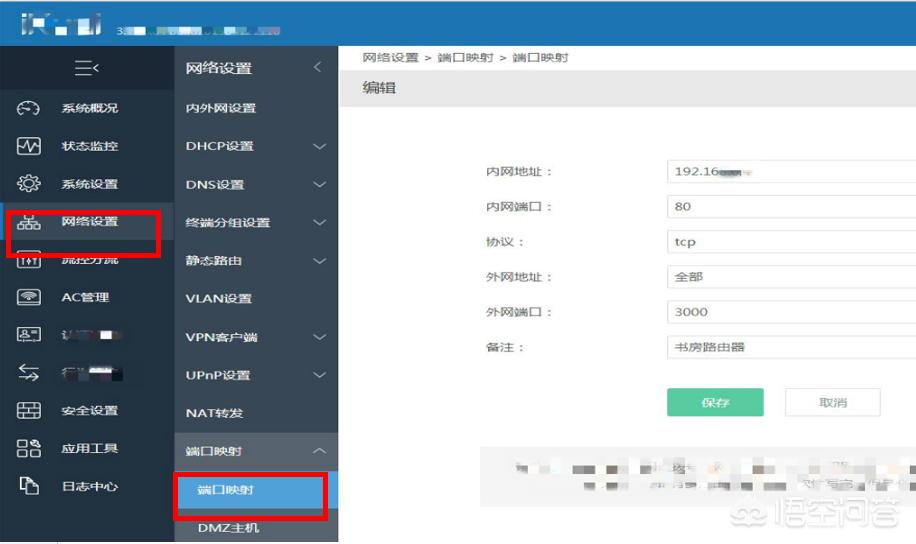The image size is (916, 544).
Task: Click the 网络设置 network tree icon
Action: click(29, 222)
